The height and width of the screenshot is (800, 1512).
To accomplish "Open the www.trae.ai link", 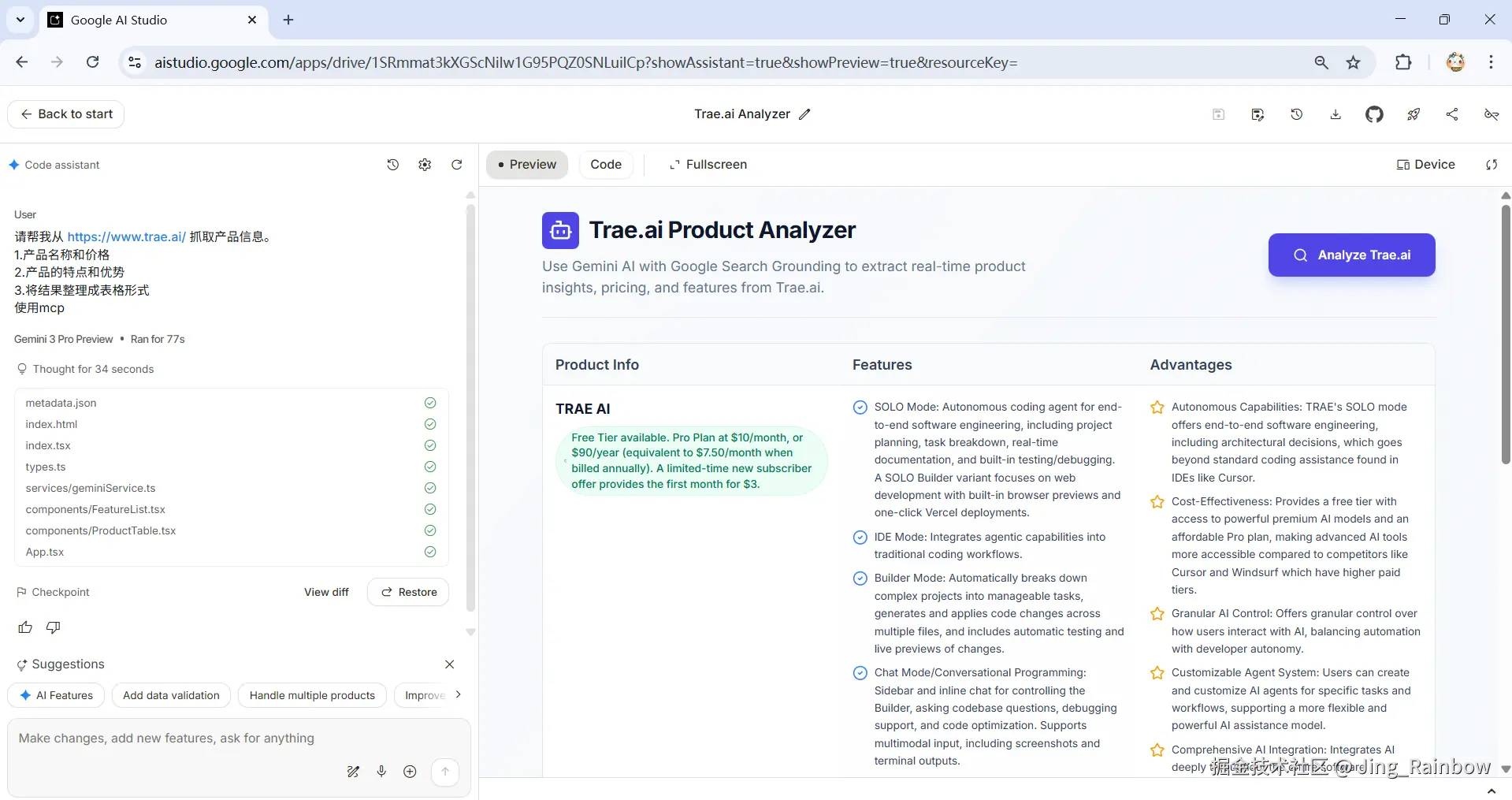I will (x=126, y=236).
